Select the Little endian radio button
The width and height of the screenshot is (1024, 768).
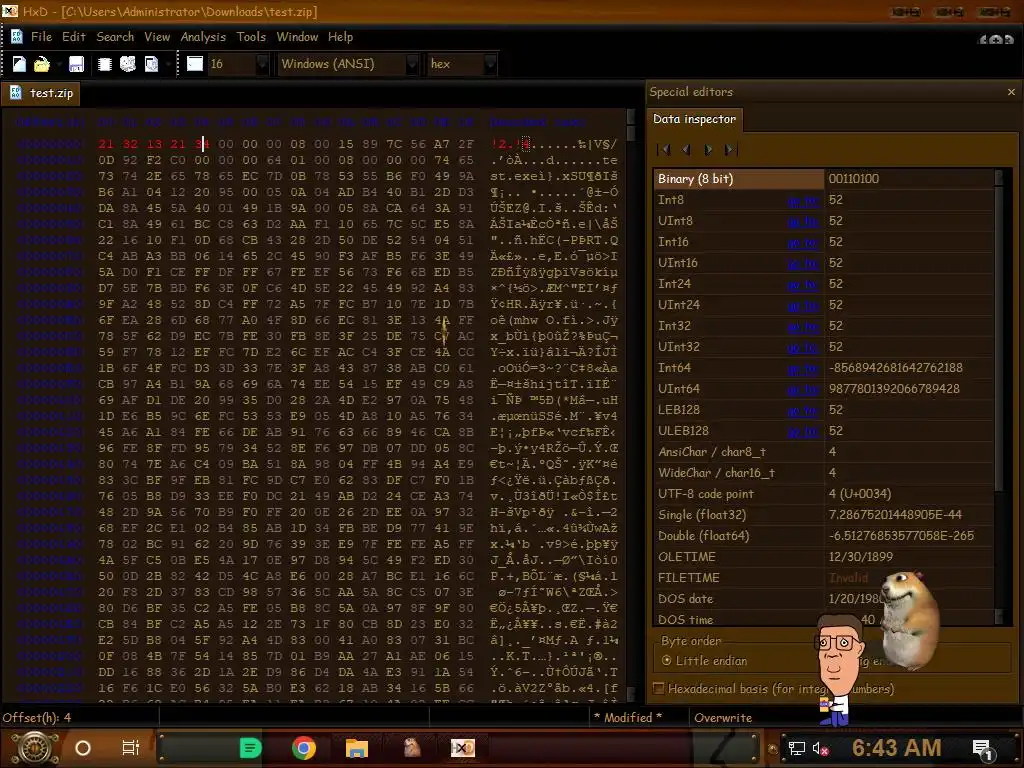(666, 661)
